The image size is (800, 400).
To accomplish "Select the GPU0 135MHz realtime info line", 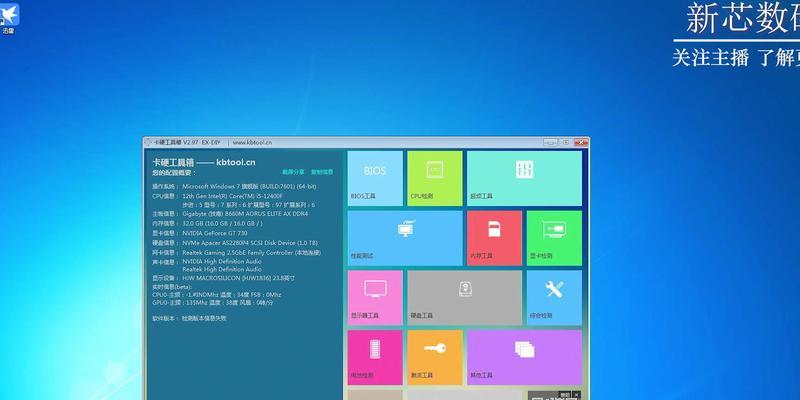I will [x=213, y=303].
